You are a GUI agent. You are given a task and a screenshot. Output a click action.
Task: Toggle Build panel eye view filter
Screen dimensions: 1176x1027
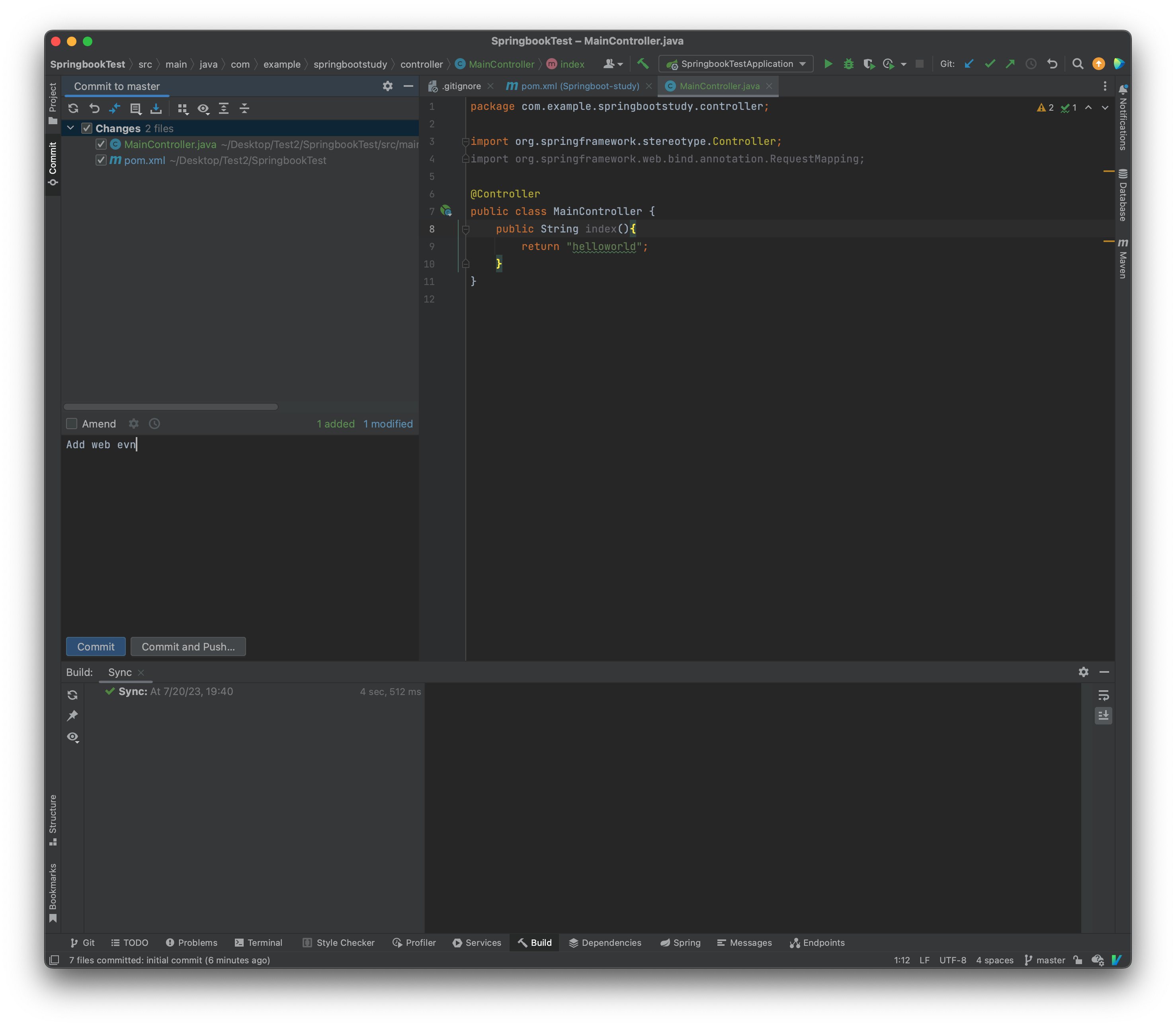click(73, 737)
